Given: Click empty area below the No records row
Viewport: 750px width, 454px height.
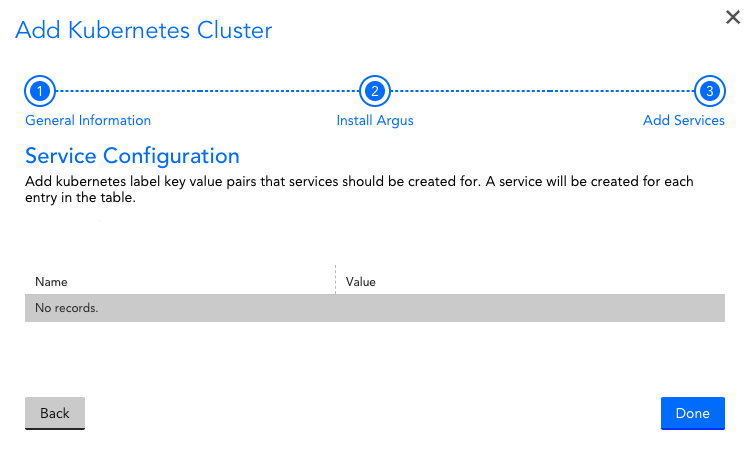Looking at the screenshot, I should coord(375,356).
